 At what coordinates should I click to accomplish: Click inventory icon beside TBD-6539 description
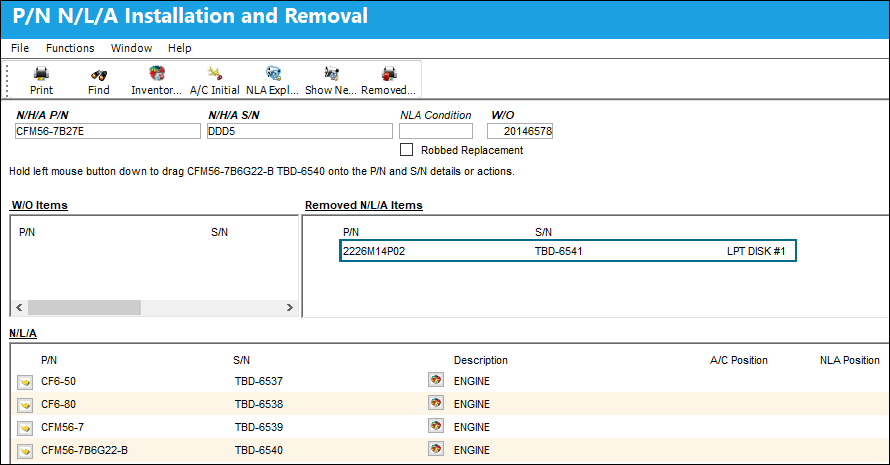click(436, 426)
